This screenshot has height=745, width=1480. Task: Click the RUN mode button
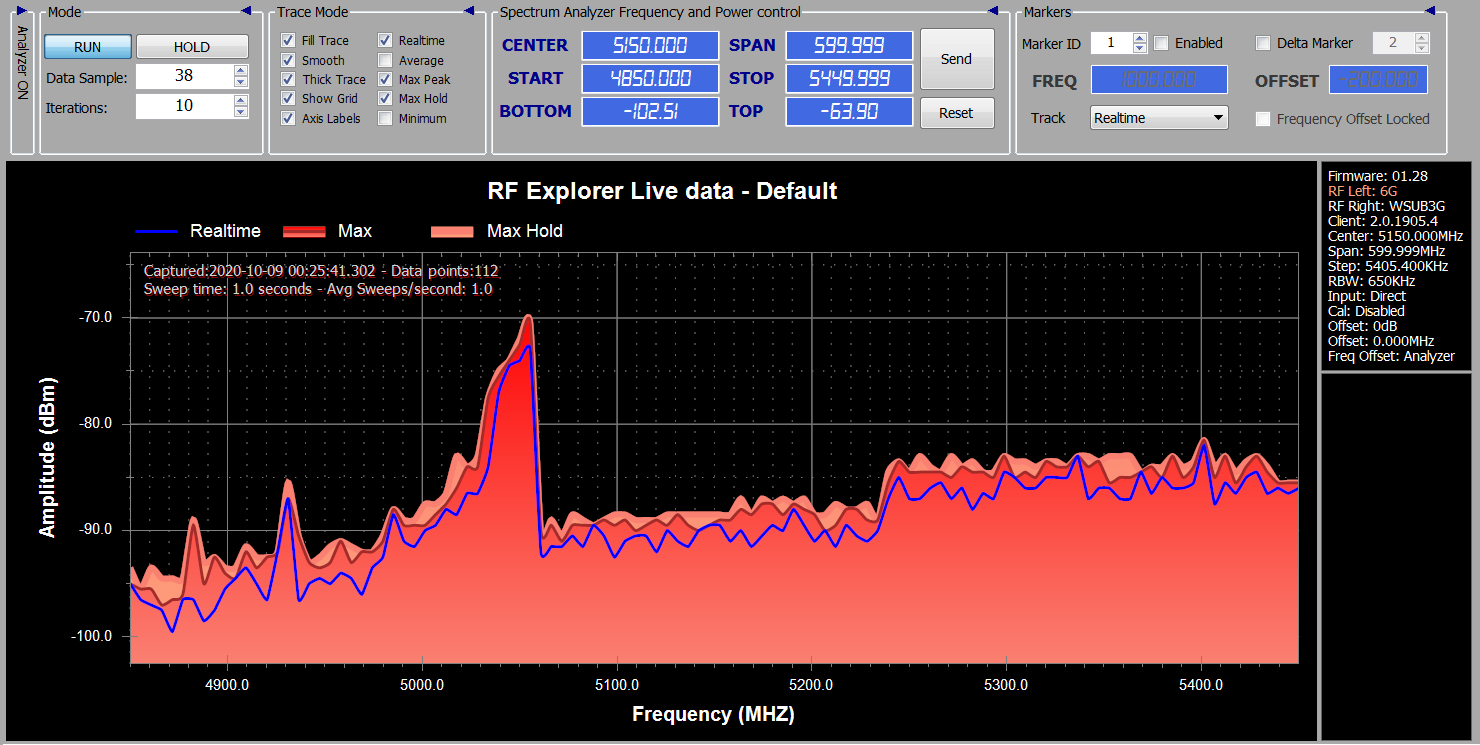tap(88, 47)
